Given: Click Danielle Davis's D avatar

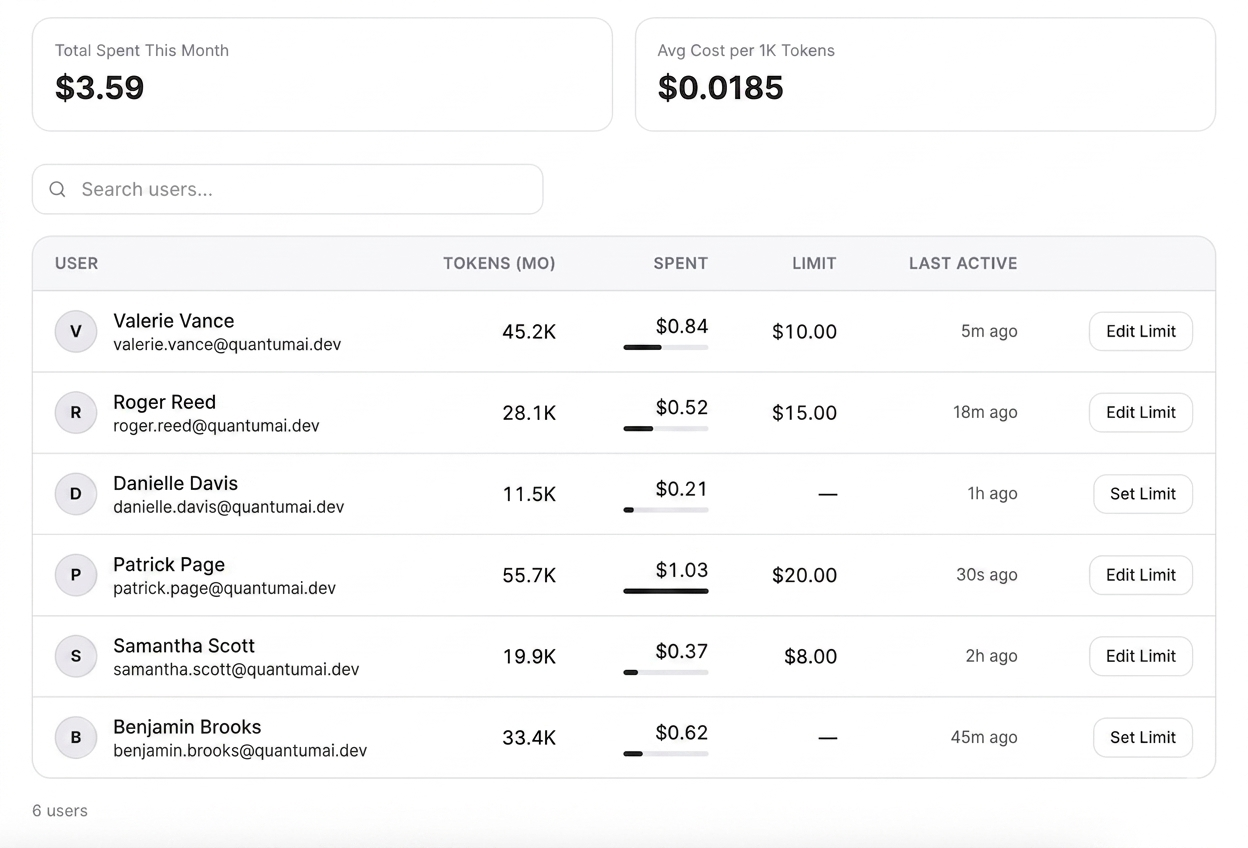Looking at the screenshot, I should (76, 494).
